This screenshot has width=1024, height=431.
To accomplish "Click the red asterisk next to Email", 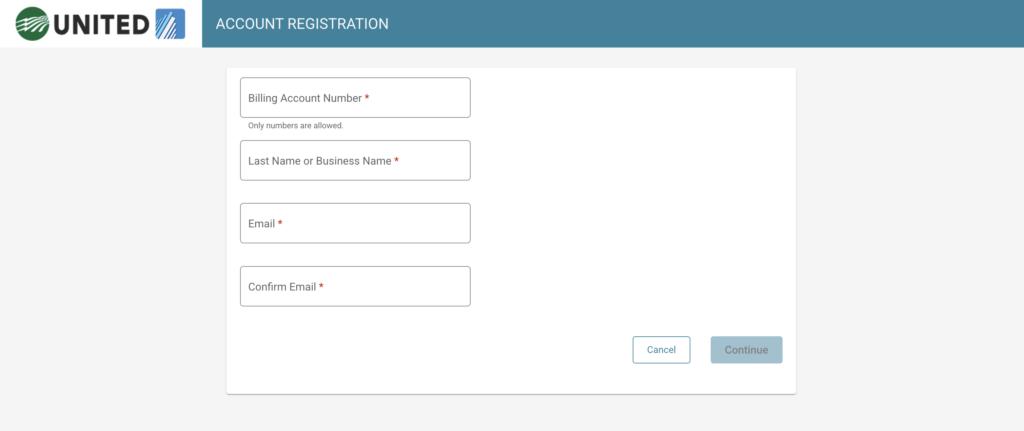I will (280, 223).
